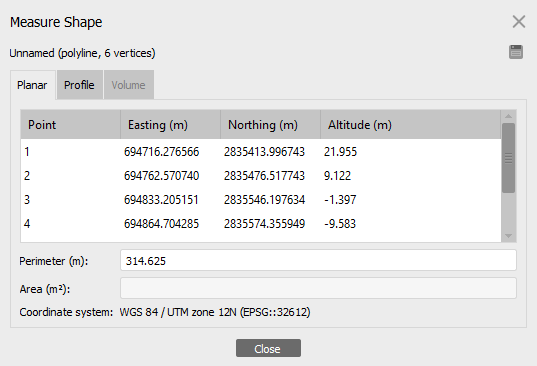The width and height of the screenshot is (537, 366).
Task: Click easting value 694716.276566
Action: pyautogui.click(x=161, y=152)
